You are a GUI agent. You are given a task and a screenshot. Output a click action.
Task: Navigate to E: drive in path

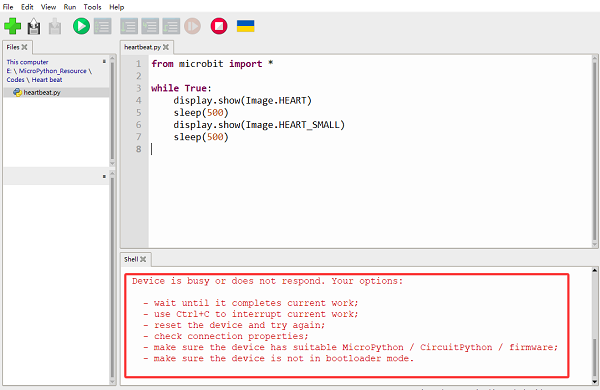click(x=9, y=71)
